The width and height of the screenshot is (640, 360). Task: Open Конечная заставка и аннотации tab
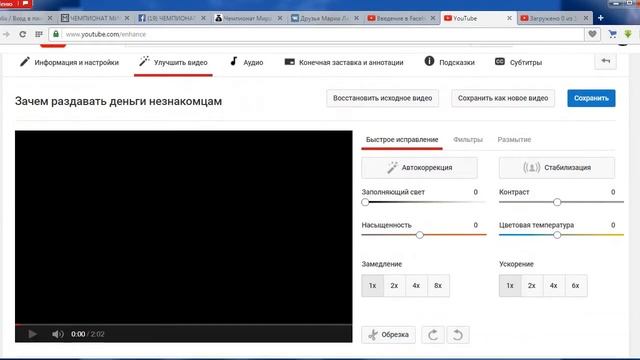pos(344,62)
